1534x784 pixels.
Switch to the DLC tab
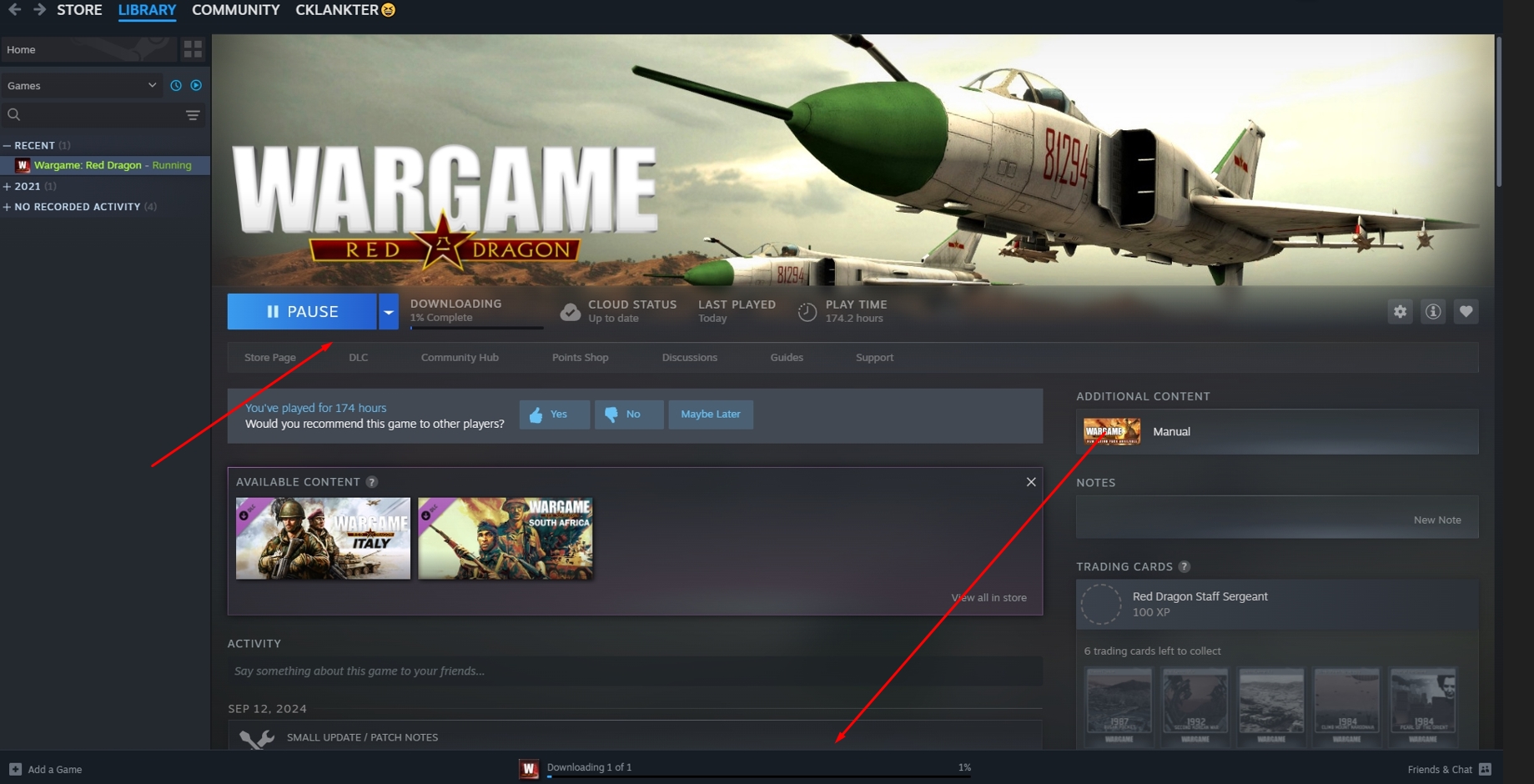(x=358, y=357)
